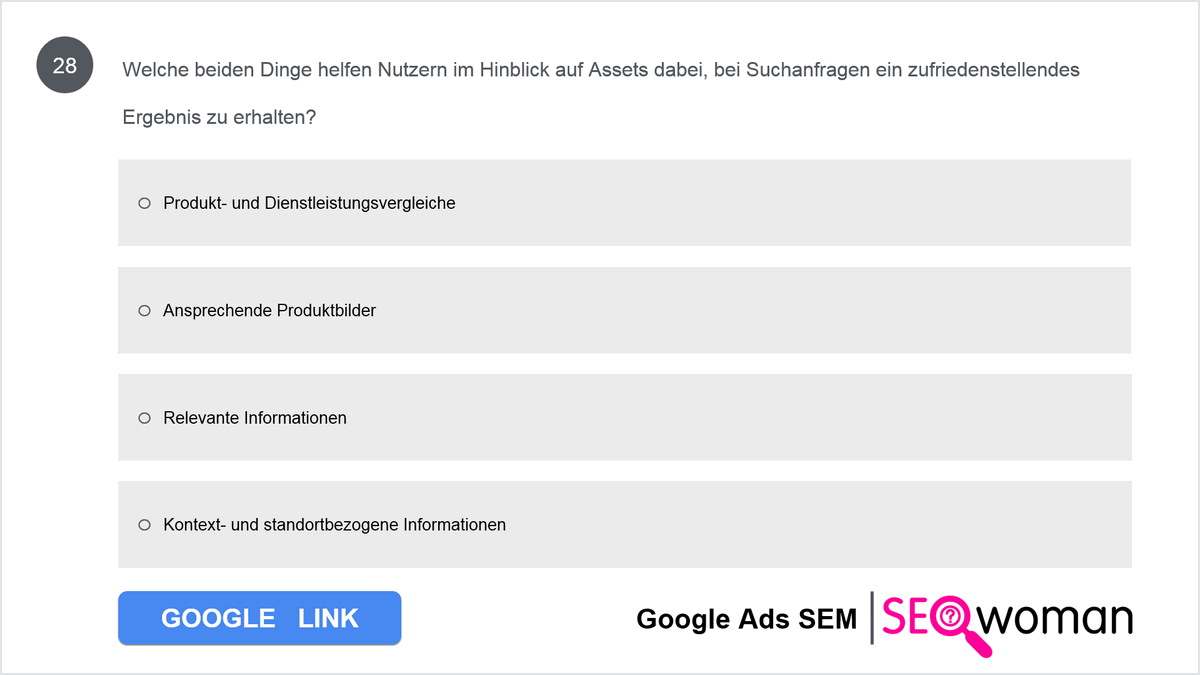The width and height of the screenshot is (1200, 675).
Task: Click the pink 'SE' letters of the logo
Action: point(907,617)
